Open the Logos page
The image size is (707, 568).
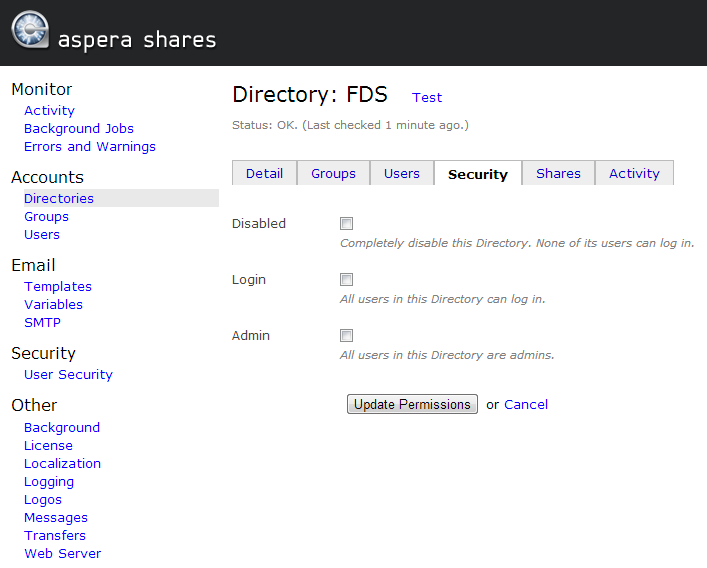[x=43, y=500]
